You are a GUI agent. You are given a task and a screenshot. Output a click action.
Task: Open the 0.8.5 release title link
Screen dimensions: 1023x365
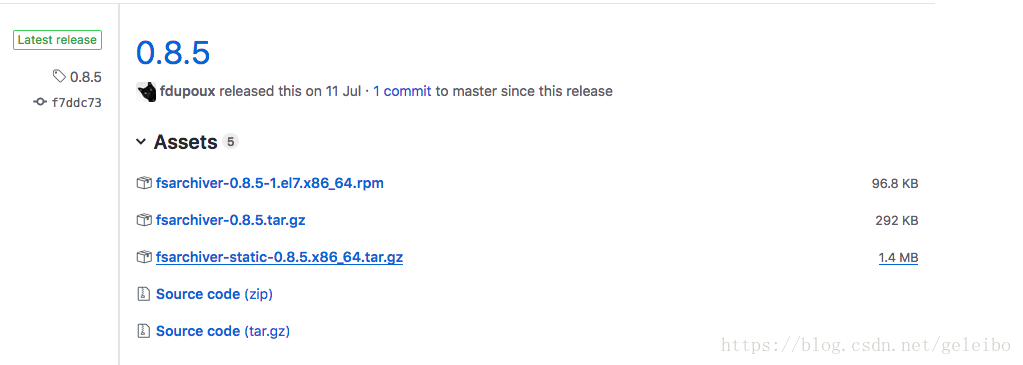click(x=173, y=52)
